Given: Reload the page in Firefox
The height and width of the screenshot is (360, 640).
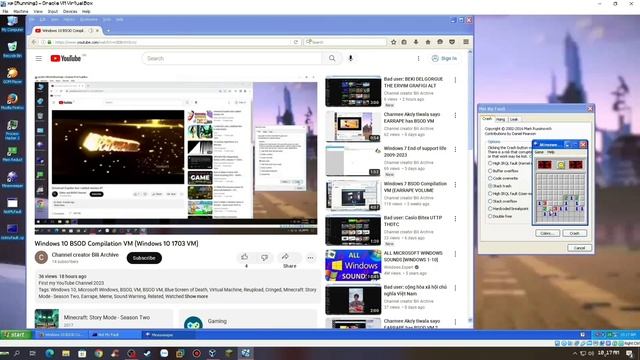Looking at the screenshot, I should coord(296,42).
